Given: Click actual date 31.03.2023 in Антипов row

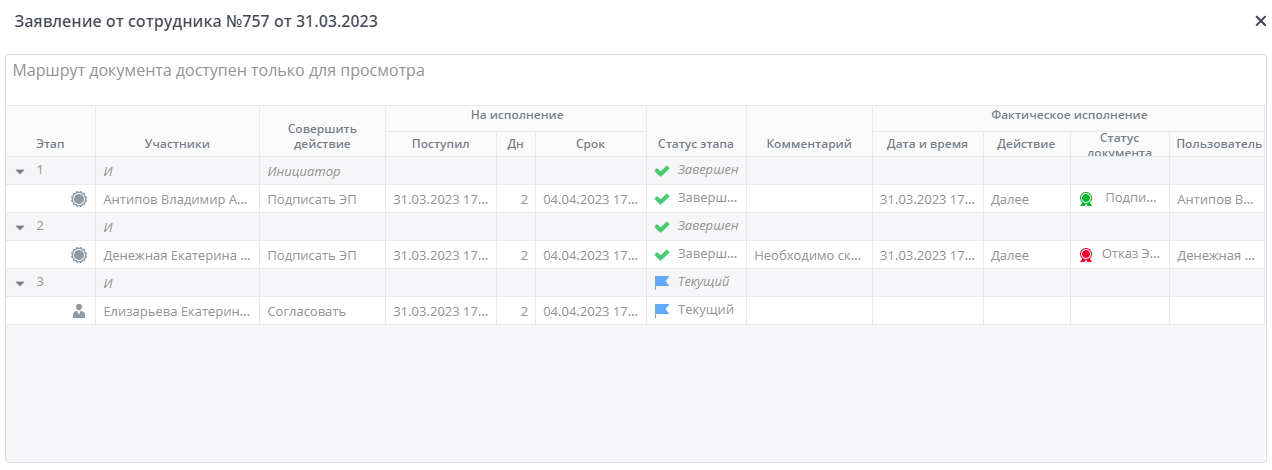Looking at the screenshot, I should pyautogui.click(x=928, y=199).
